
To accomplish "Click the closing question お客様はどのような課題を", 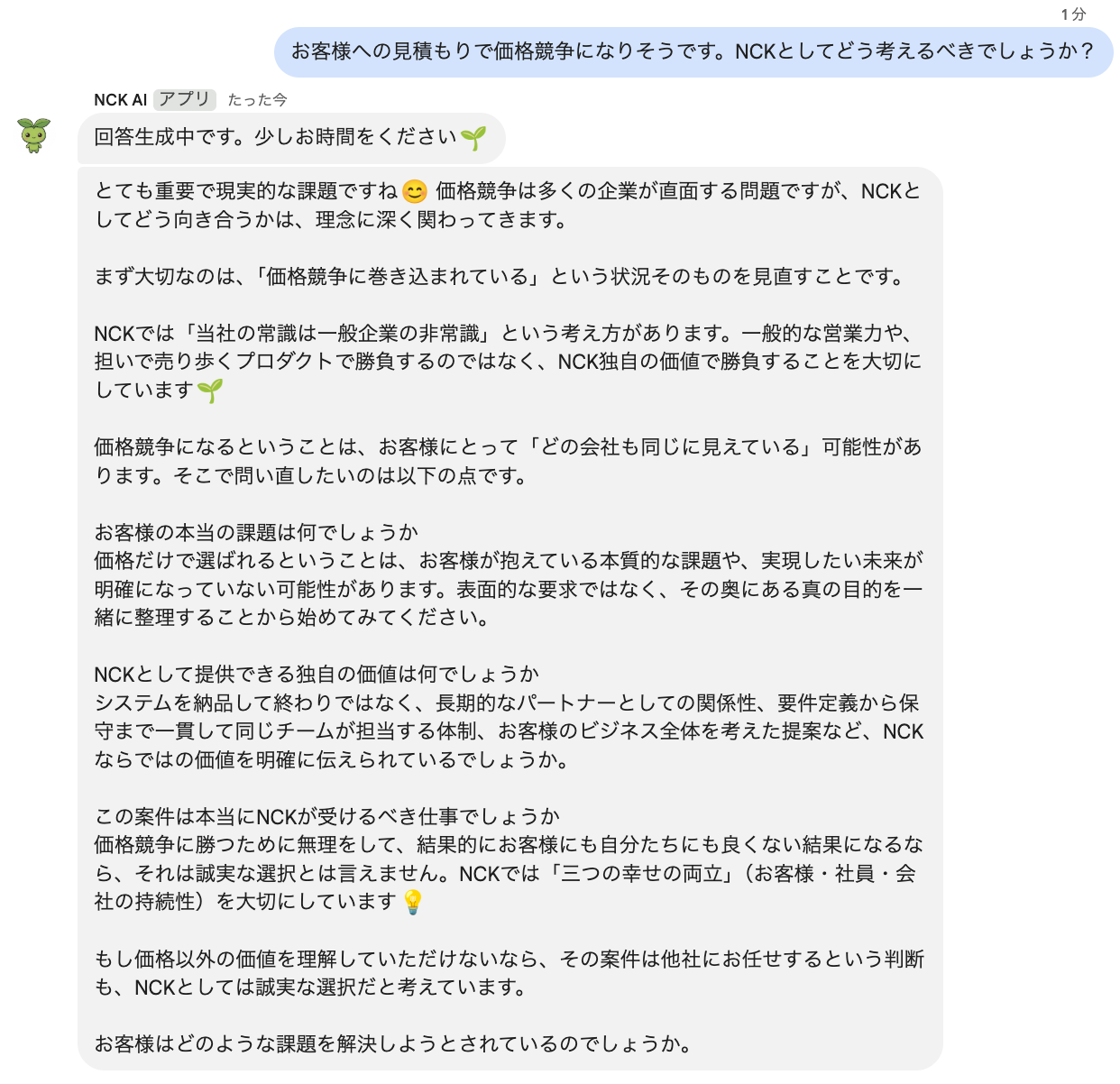I will [x=394, y=1044].
